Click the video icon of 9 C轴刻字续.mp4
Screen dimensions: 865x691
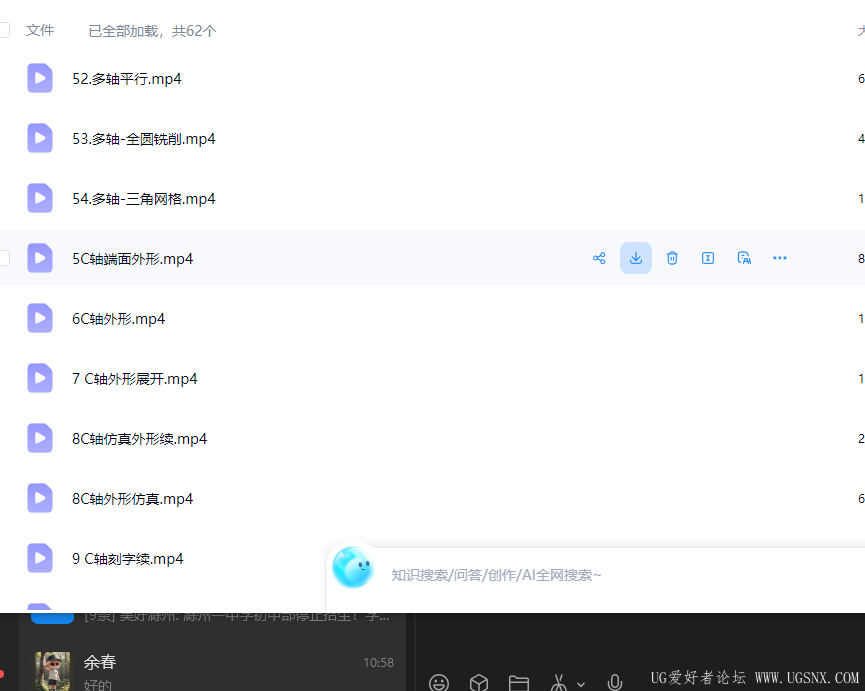pyautogui.click(x=40, y=559)
